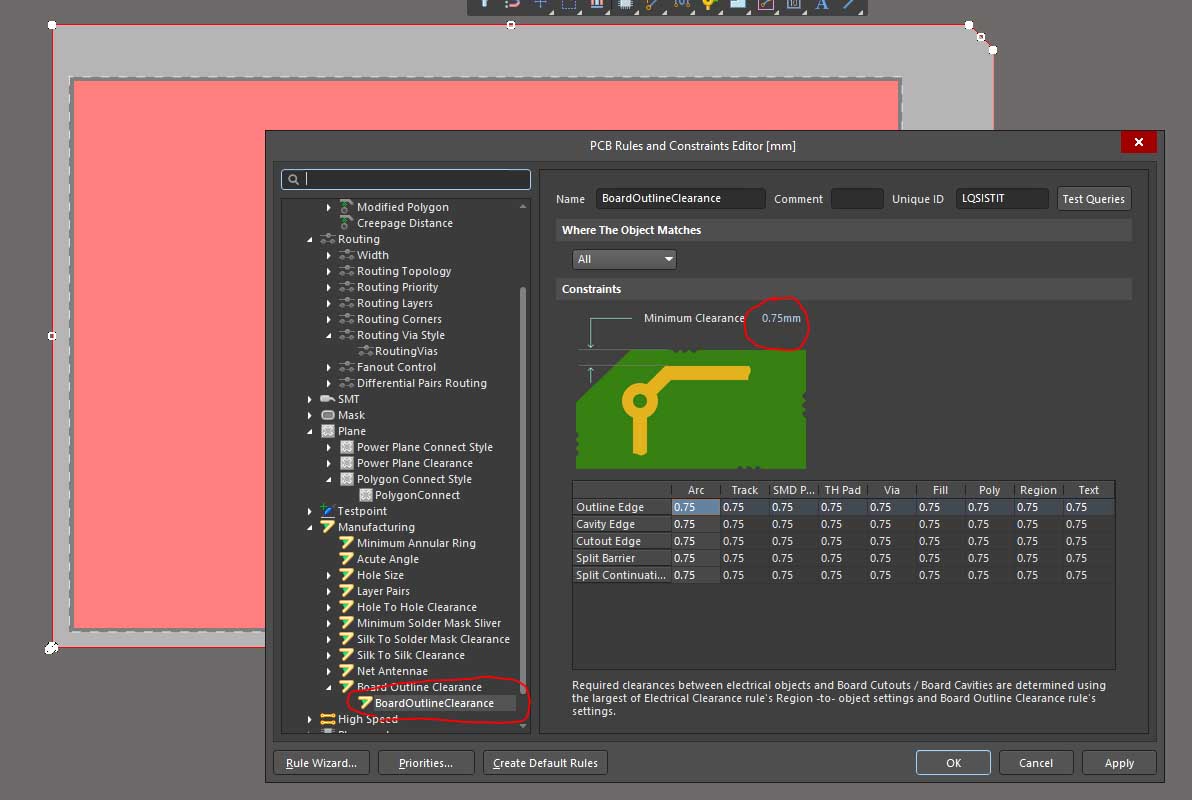Open the Rule Wizard
The height and width of the screenshot is (800, 1192).
321,763
